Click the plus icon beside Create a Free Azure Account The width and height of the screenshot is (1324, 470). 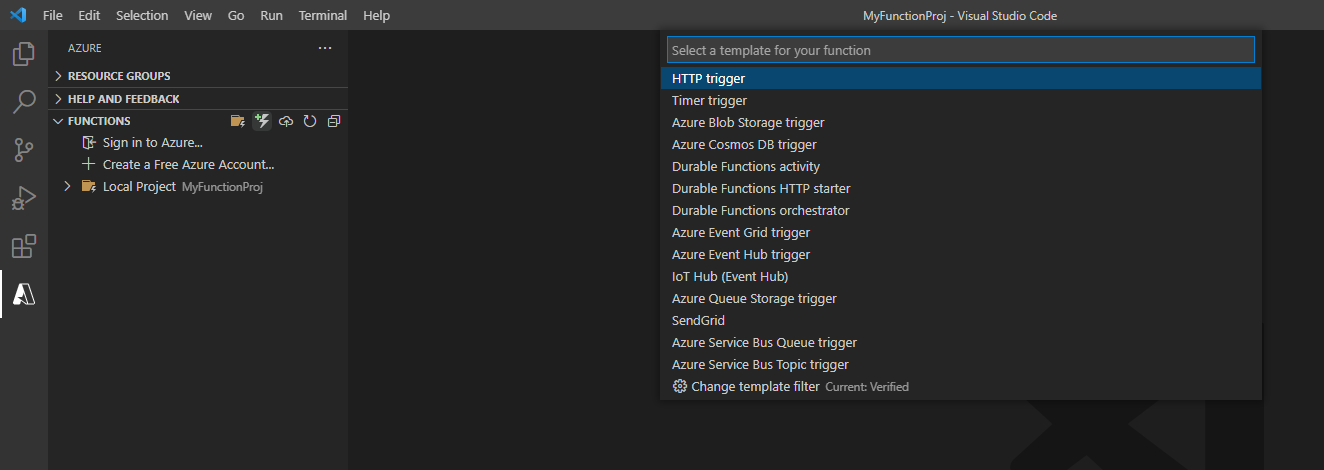pyautogui.click(x=89, y=165)
